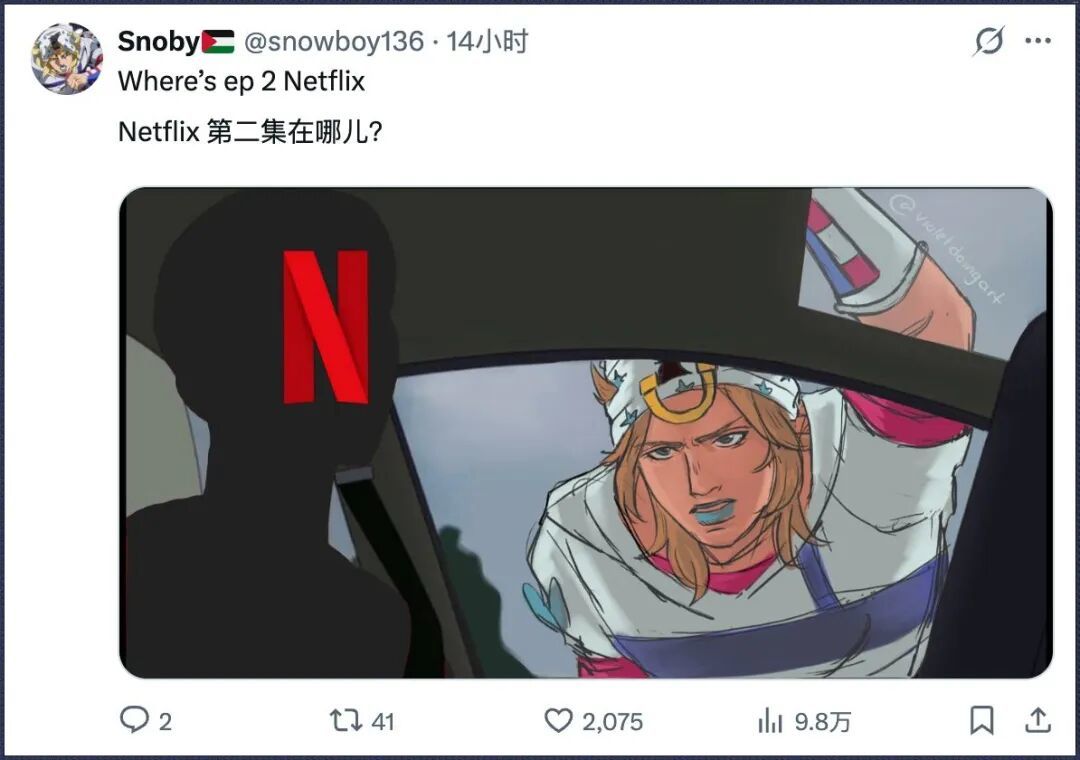Open the @snowboy136 handle link
Viewport: 1080px width, 760px height.
tap(334, 41)
